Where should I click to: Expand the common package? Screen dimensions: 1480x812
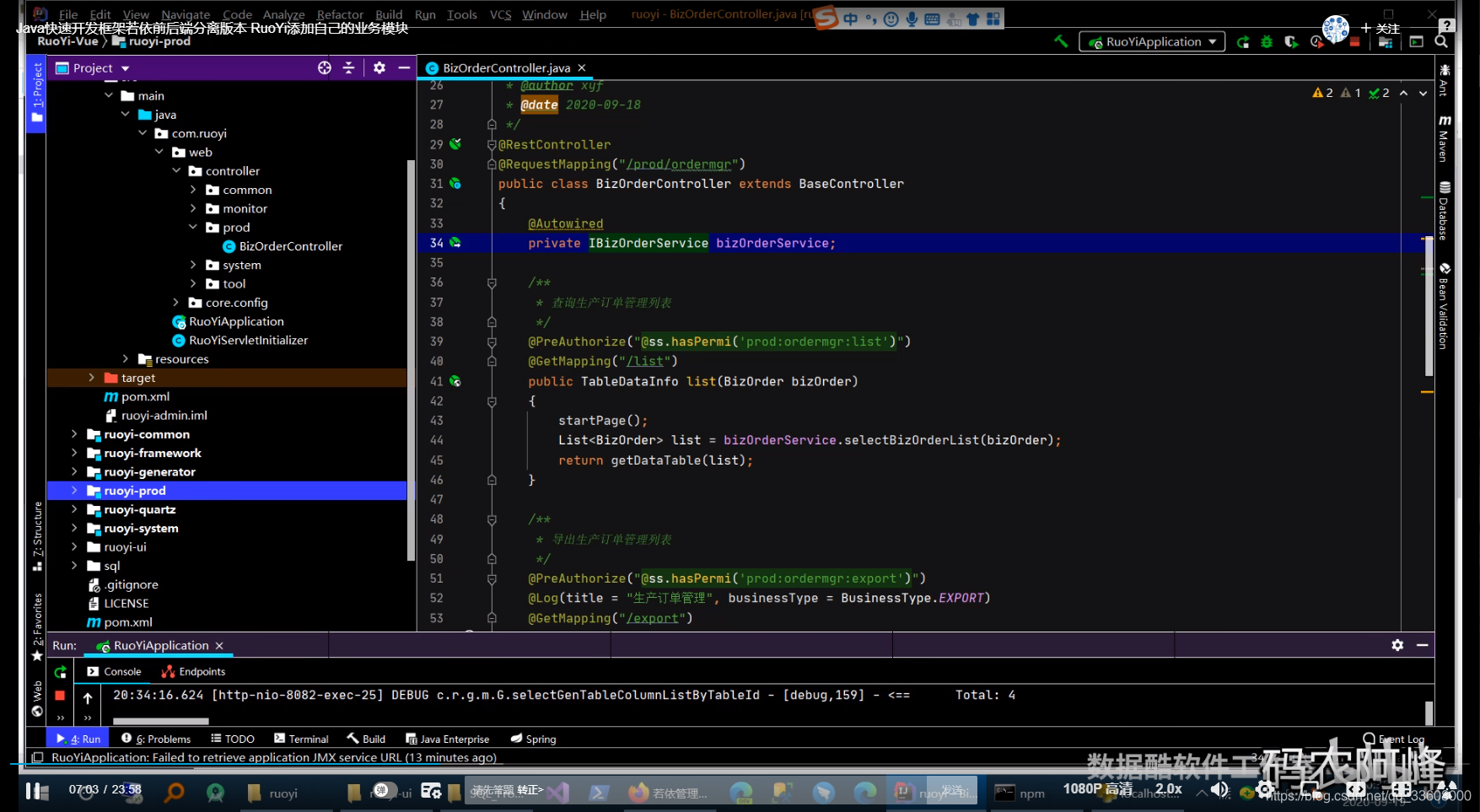pyautogui.click(x=193, y=190)
